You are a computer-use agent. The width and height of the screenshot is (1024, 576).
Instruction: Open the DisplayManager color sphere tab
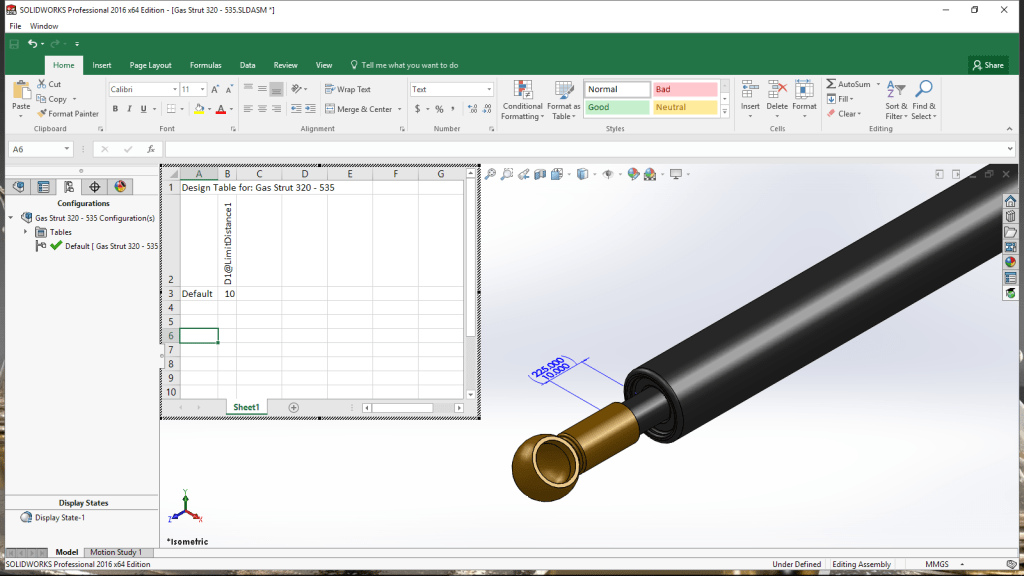pos(120,186)
